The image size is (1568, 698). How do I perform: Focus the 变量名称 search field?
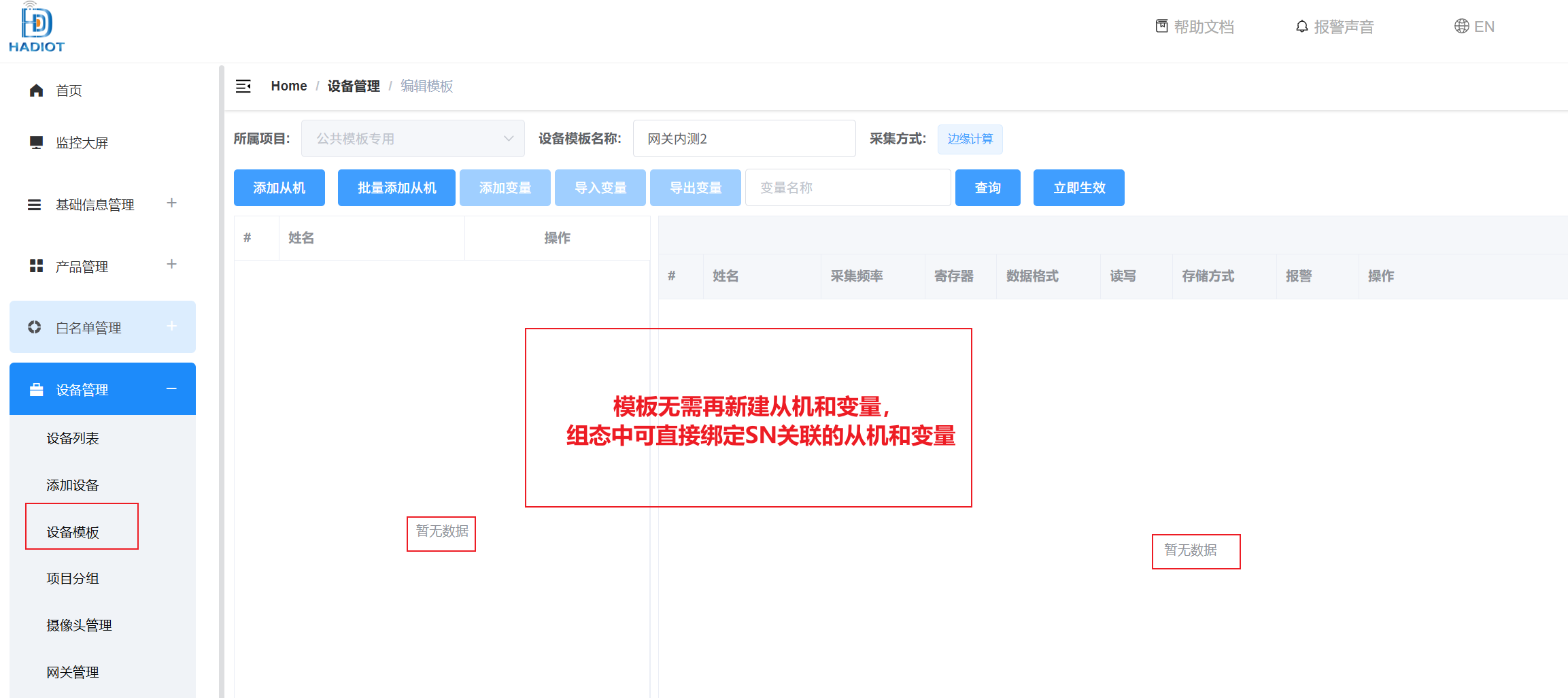click(x=848, y=188)
